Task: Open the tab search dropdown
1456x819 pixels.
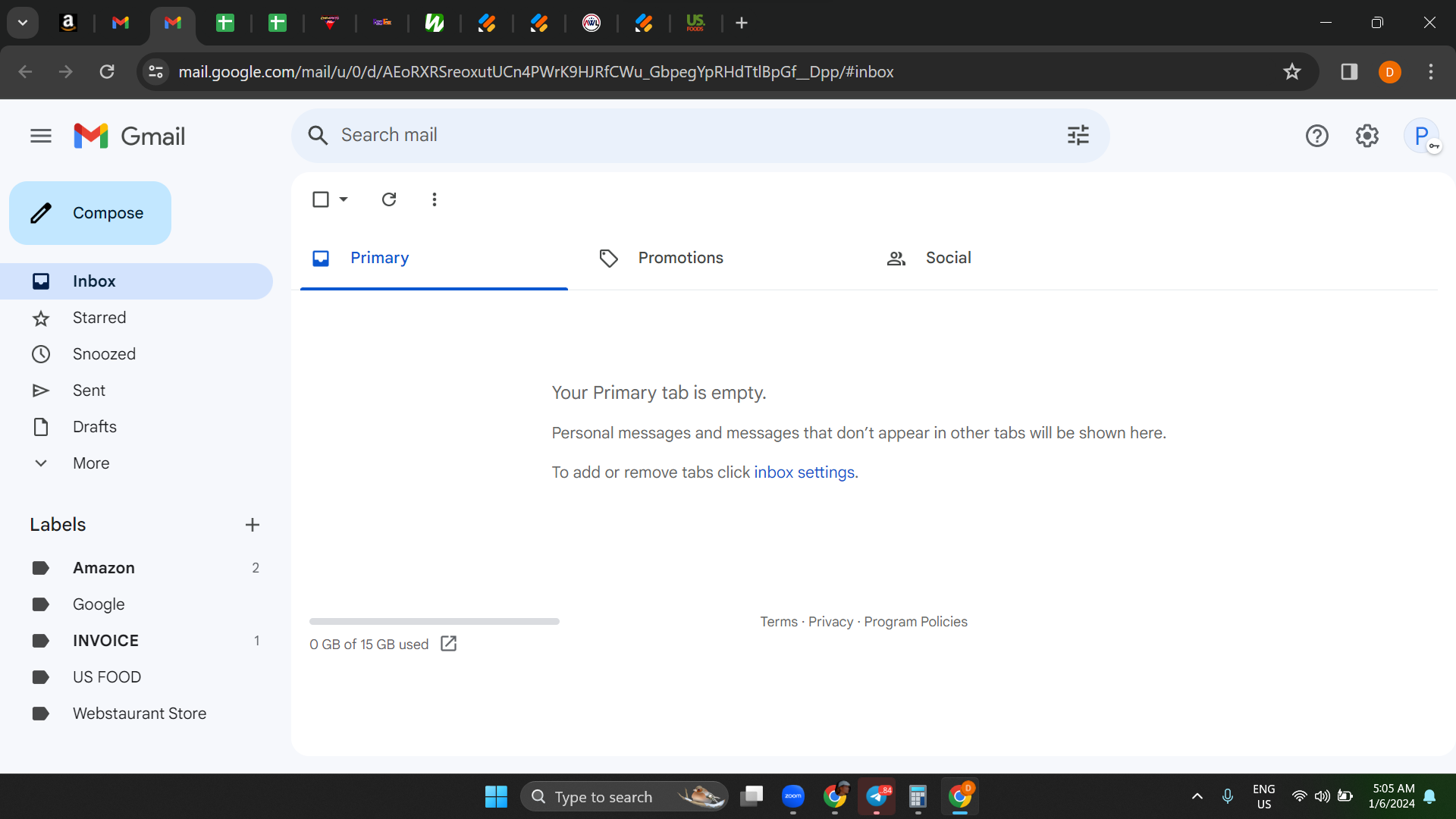Action: pyautogui.click(x=23, y=23)
